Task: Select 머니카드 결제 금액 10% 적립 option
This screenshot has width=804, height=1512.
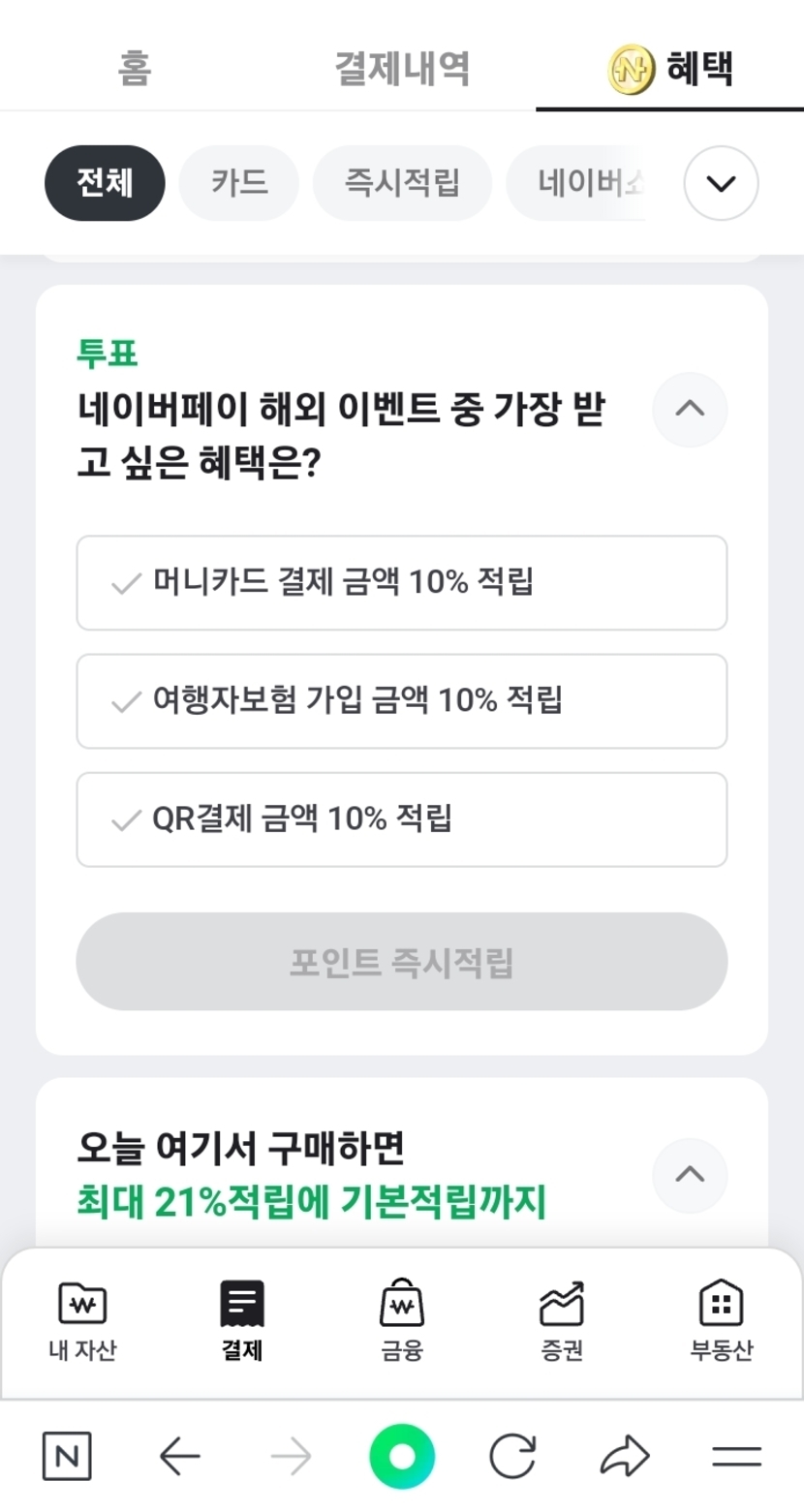Action: point(401,583)
